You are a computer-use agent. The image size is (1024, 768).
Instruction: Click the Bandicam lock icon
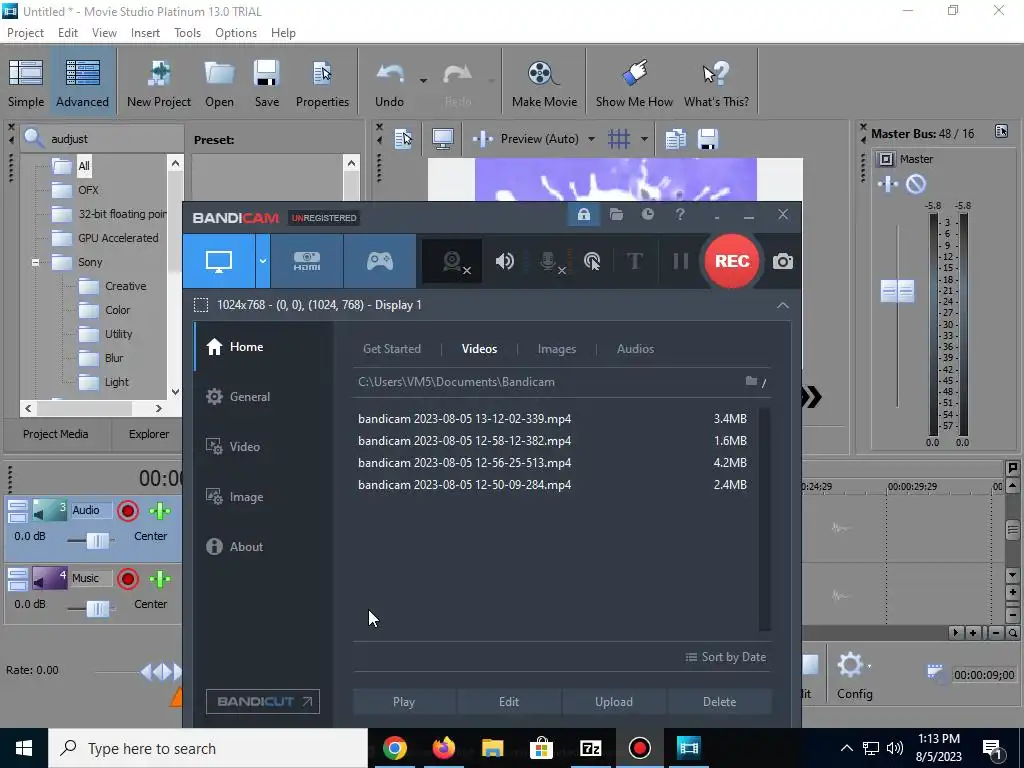click(x=583, y=214)
